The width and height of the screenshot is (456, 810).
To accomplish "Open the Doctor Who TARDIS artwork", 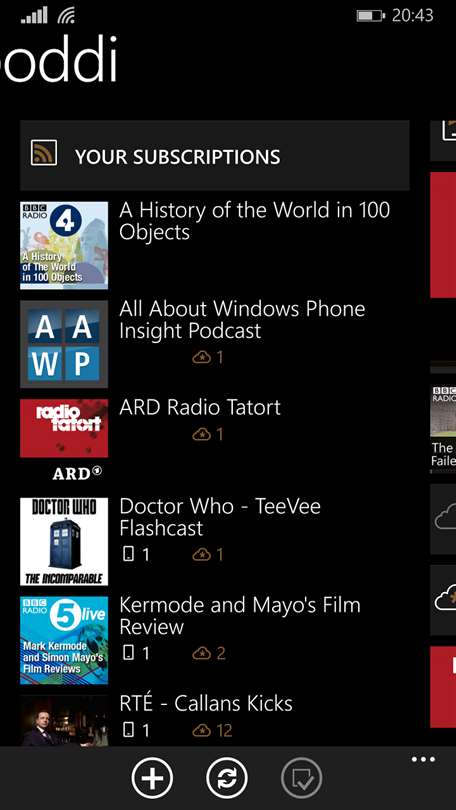I will 64,541.
